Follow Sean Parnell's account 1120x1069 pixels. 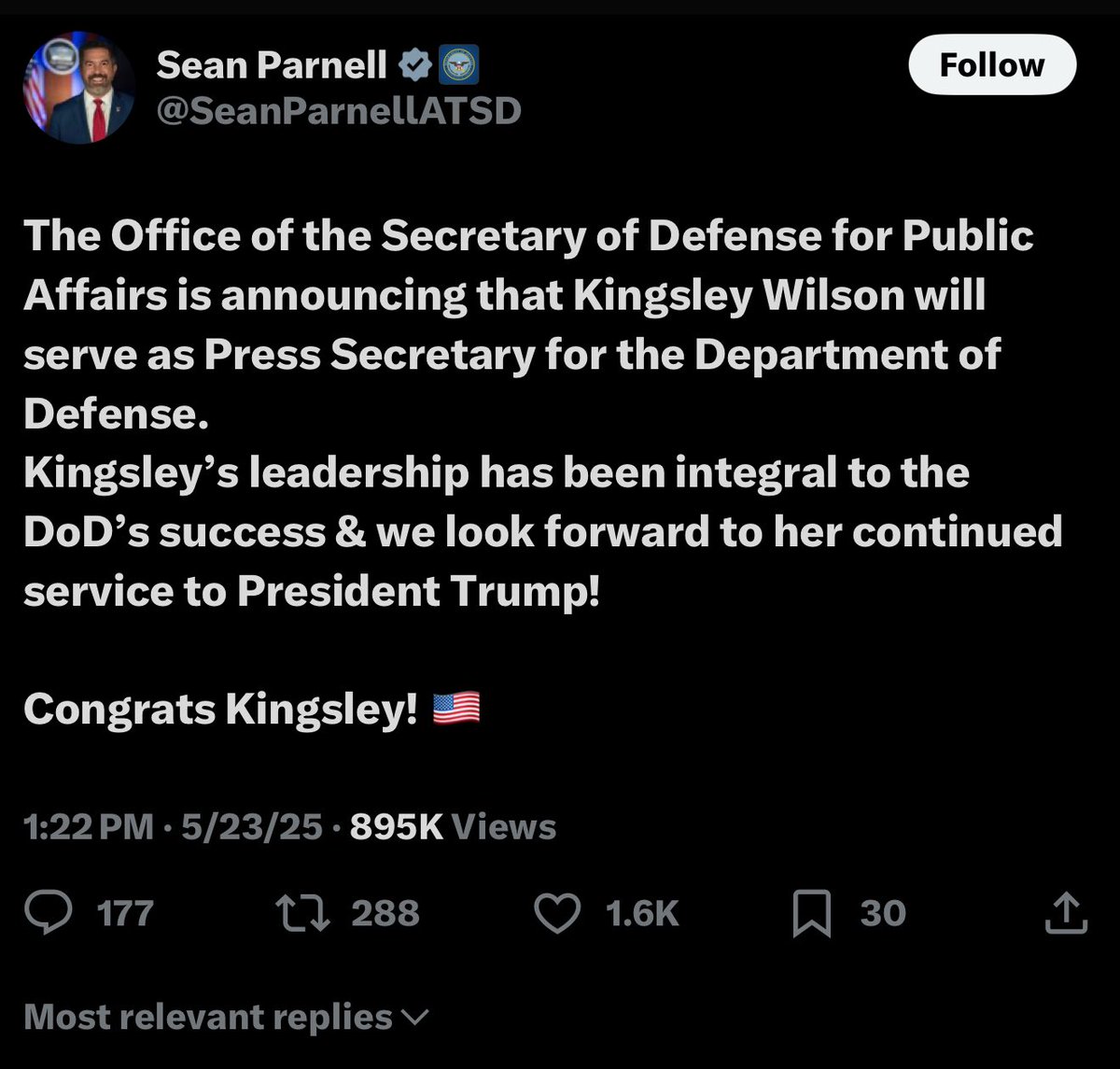click(x=991, y=65)
